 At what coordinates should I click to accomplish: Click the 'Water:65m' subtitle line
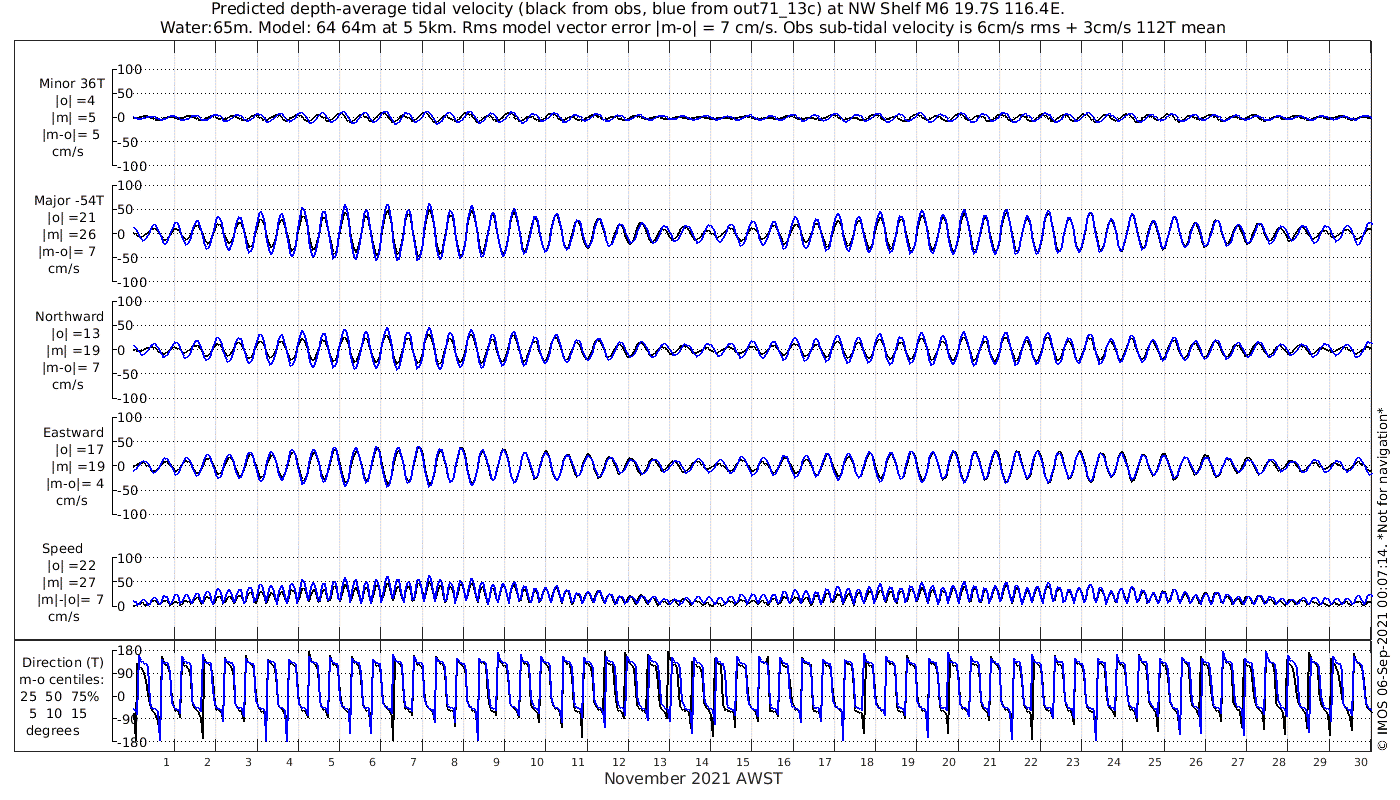(x=692, y=27)
